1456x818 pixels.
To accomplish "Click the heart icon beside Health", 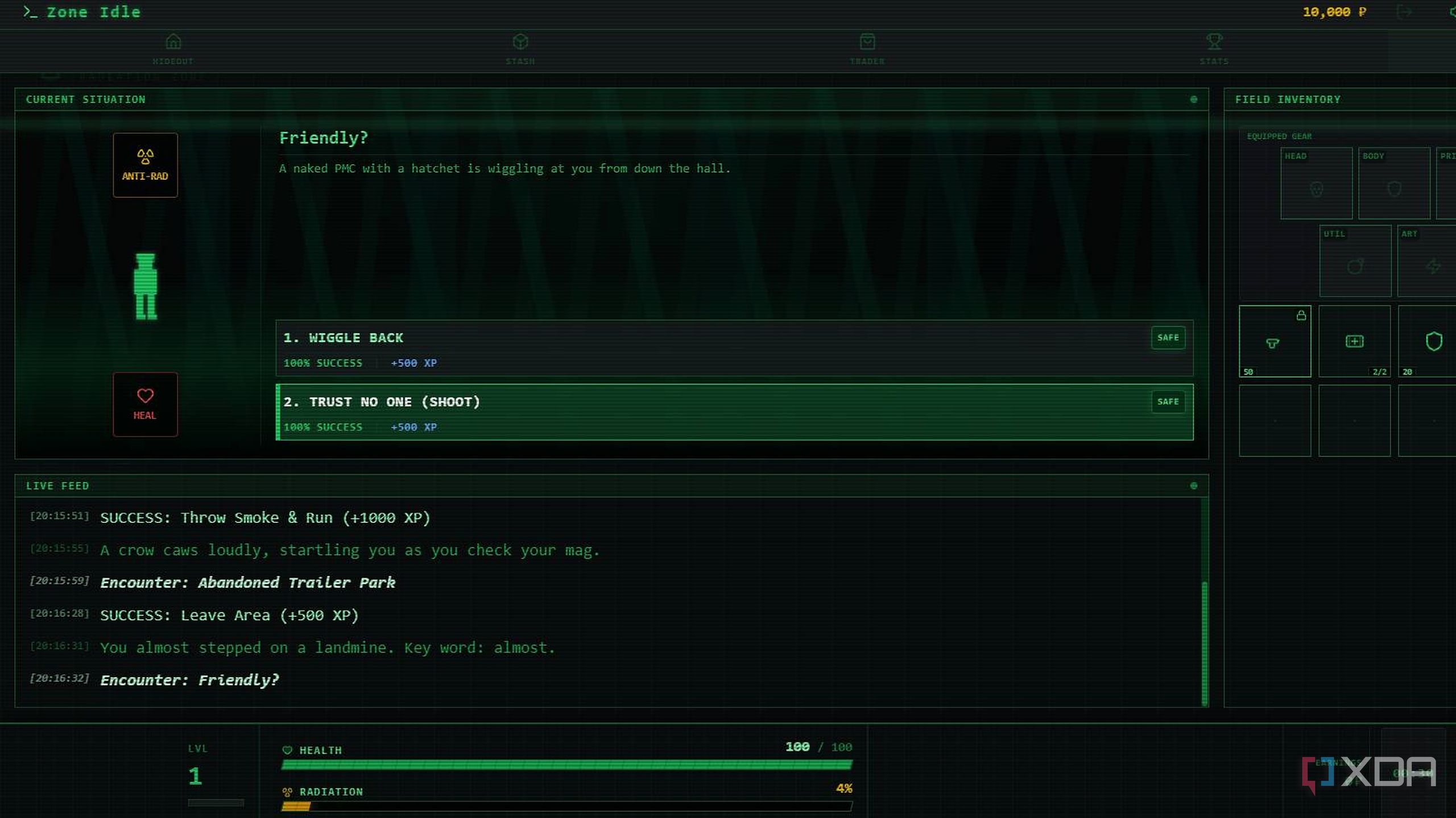I will 287,750.
